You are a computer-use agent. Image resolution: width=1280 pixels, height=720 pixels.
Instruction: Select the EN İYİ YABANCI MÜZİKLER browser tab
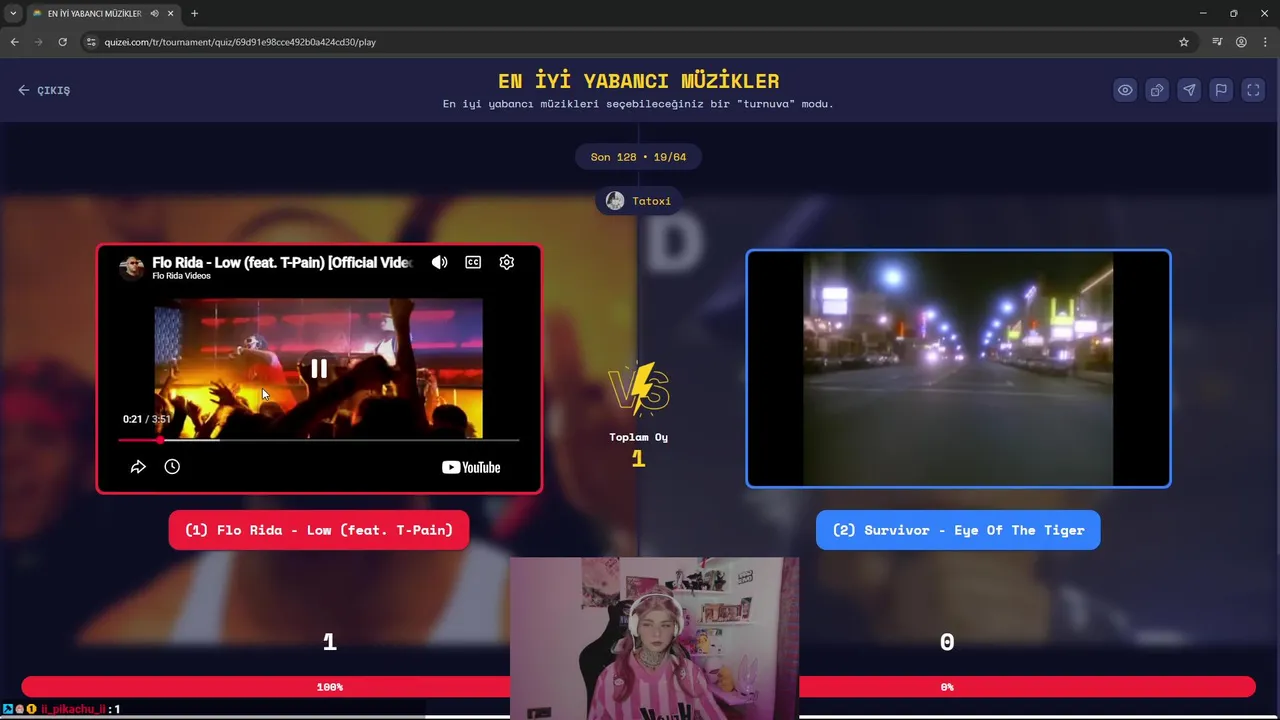point(95,13)
